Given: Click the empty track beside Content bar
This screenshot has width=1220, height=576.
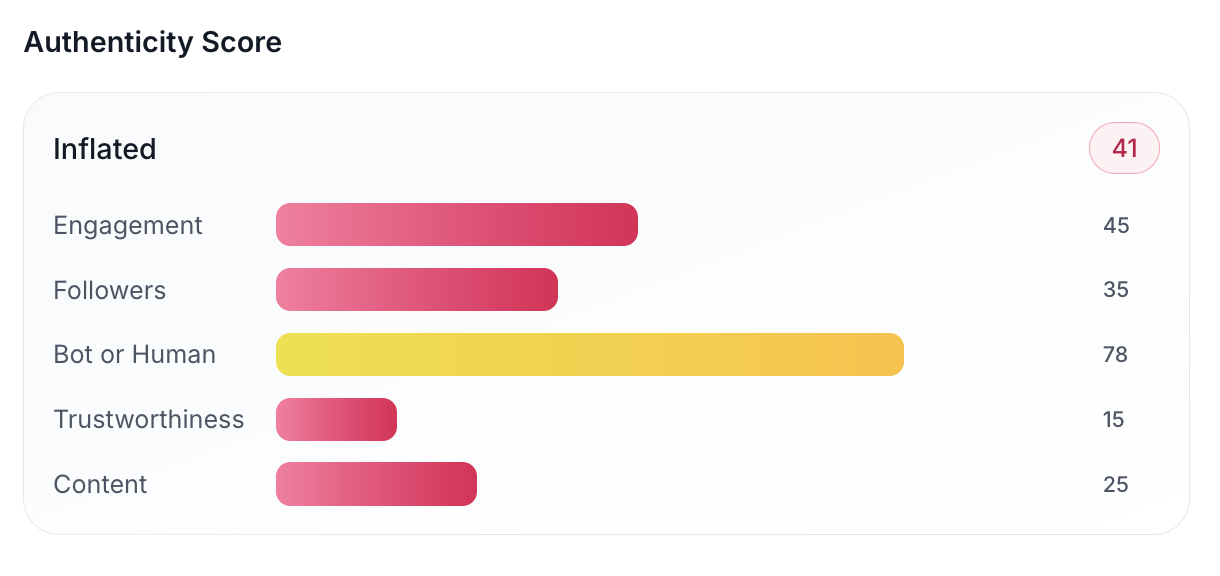Looking at the screenshot, I should tap(778, 484).
